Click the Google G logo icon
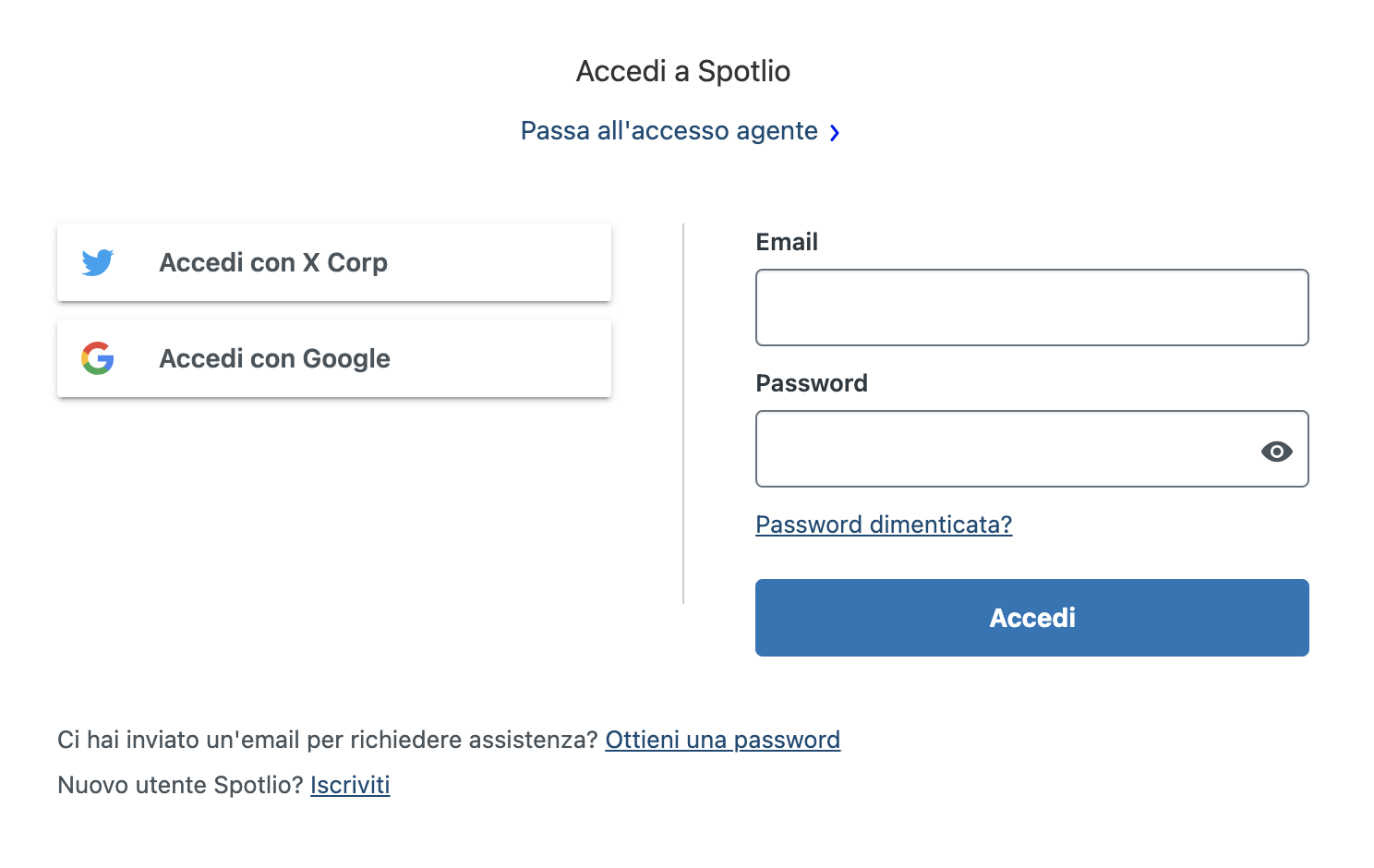 point(98,358)
